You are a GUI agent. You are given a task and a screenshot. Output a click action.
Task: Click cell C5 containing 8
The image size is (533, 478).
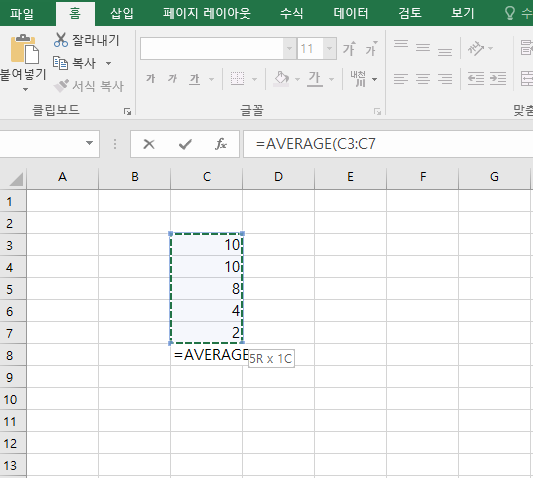pos(207,289)
